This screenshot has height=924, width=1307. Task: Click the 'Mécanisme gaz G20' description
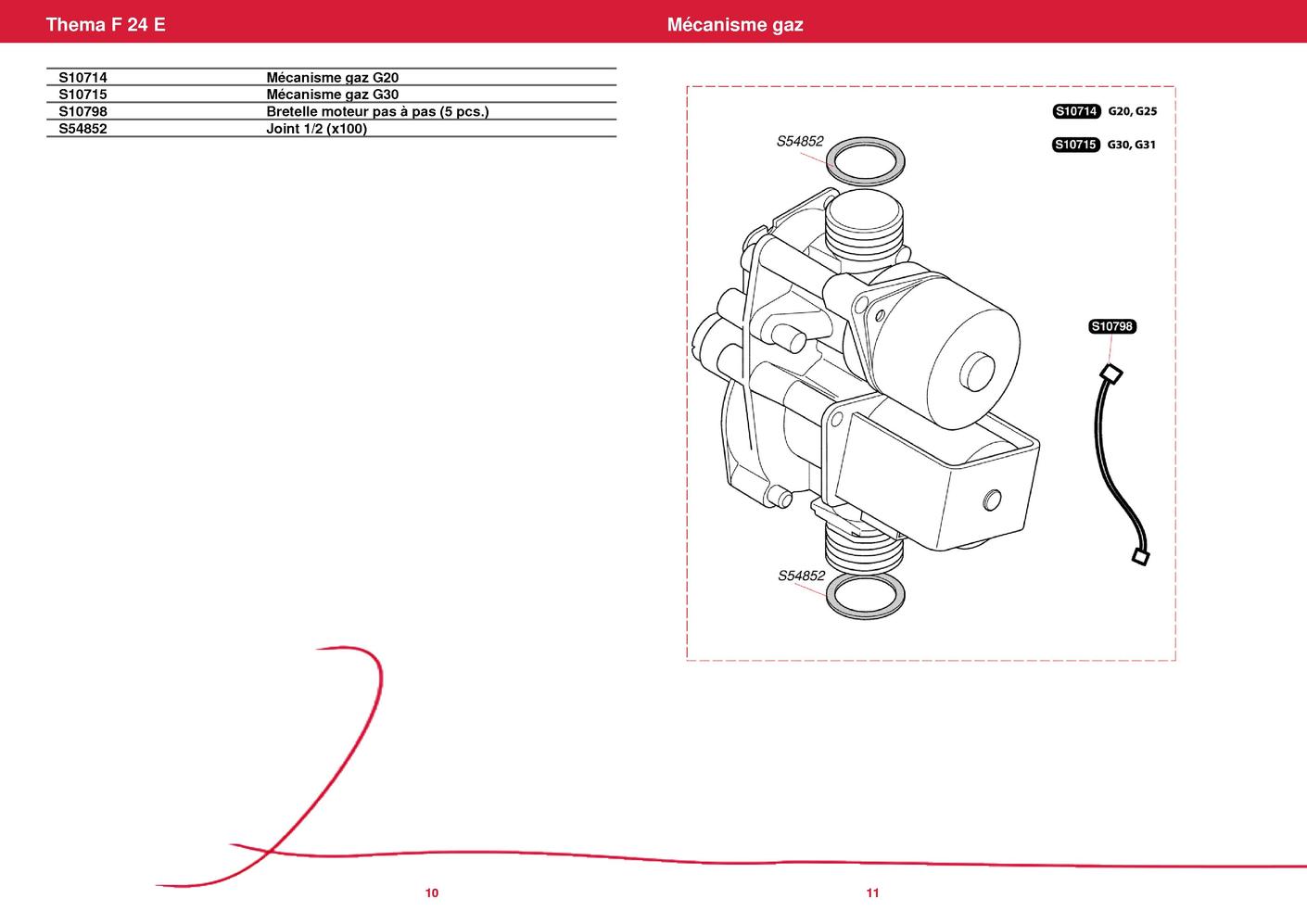click(x=332, y=78)
